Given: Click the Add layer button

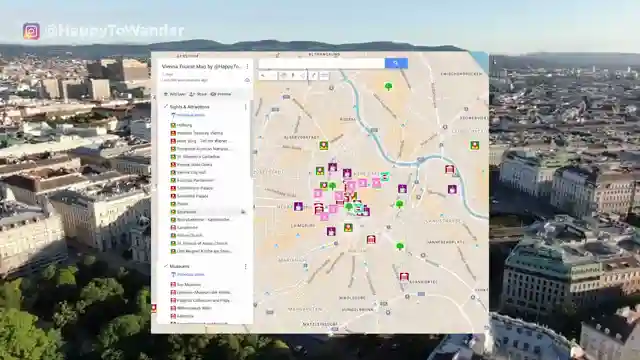Looking at the screenshot, I should click(175, 94).
